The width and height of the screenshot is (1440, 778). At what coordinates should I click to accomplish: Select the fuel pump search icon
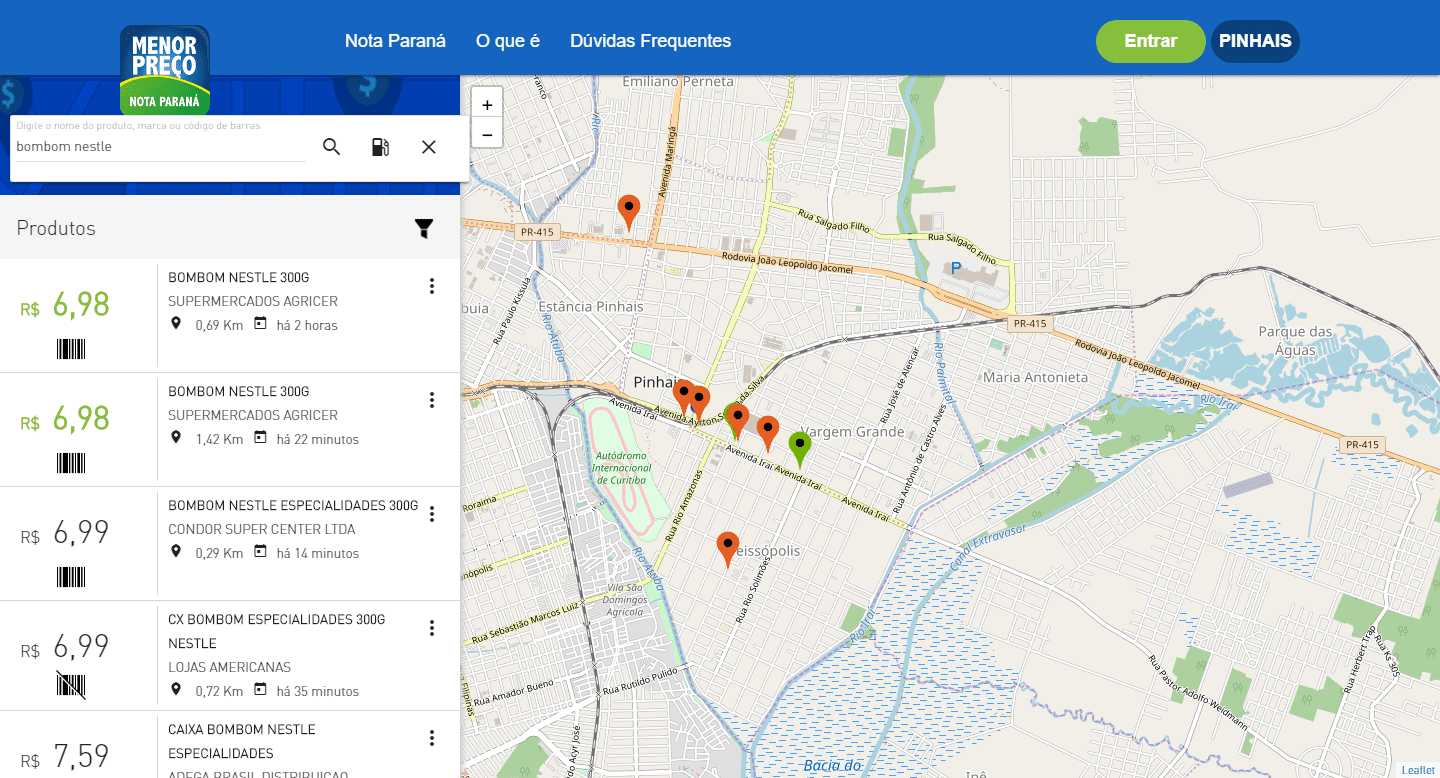380,147
